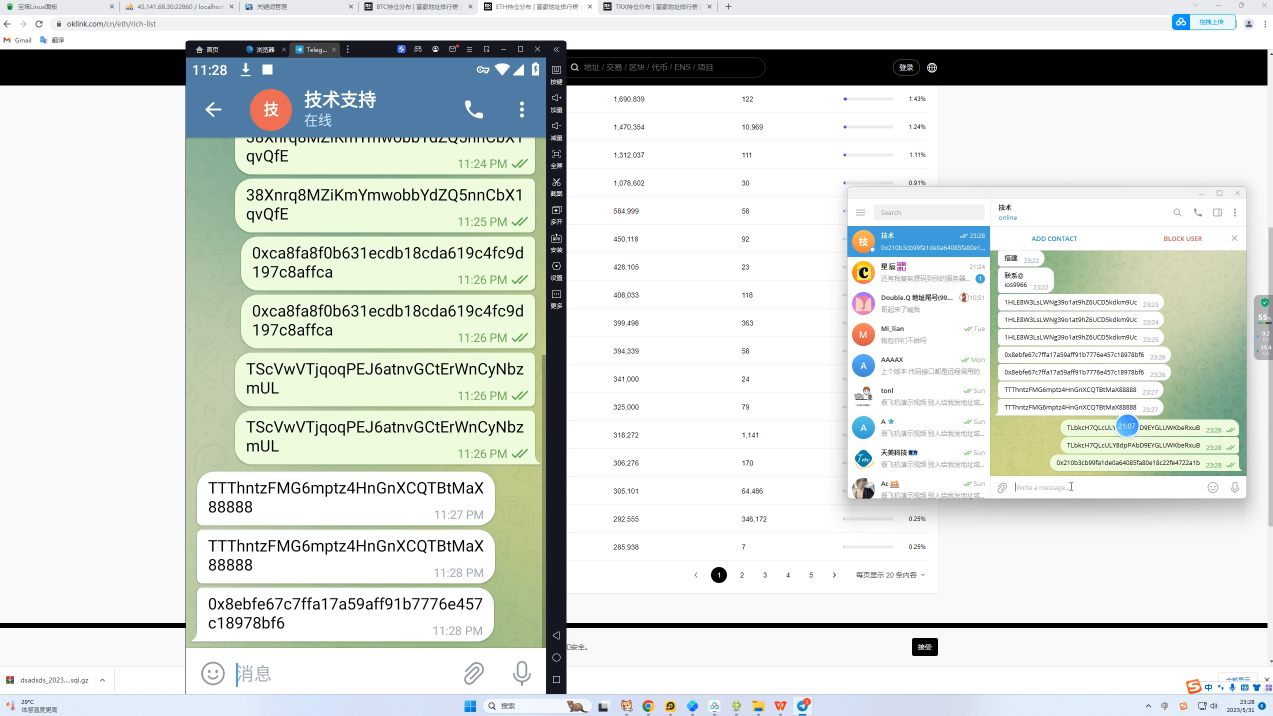1273x716 pixels.
Task: Open Windows Start menu on taskbar
Action: (x=469, y=706)
